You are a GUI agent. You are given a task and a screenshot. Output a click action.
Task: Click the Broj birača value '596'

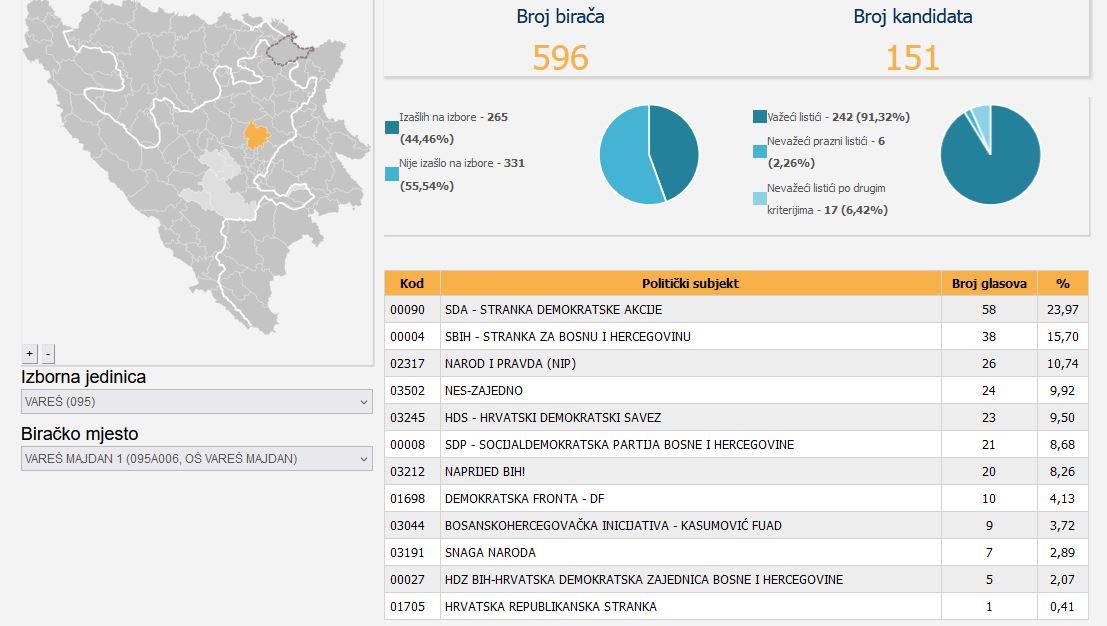(x=560, y=58)
